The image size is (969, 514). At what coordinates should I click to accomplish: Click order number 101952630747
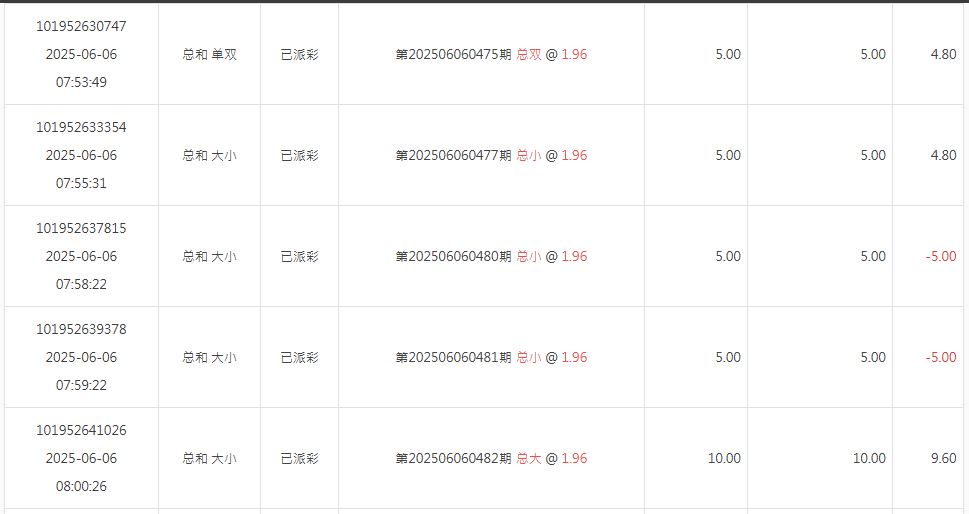81,26
